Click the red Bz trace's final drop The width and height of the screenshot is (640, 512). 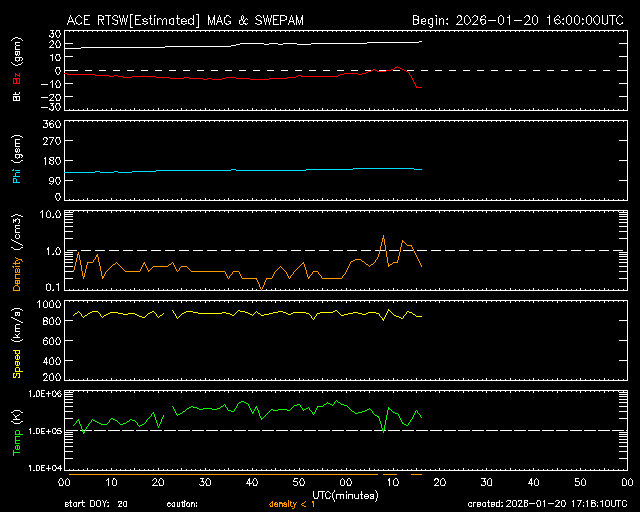click(413, 80)
